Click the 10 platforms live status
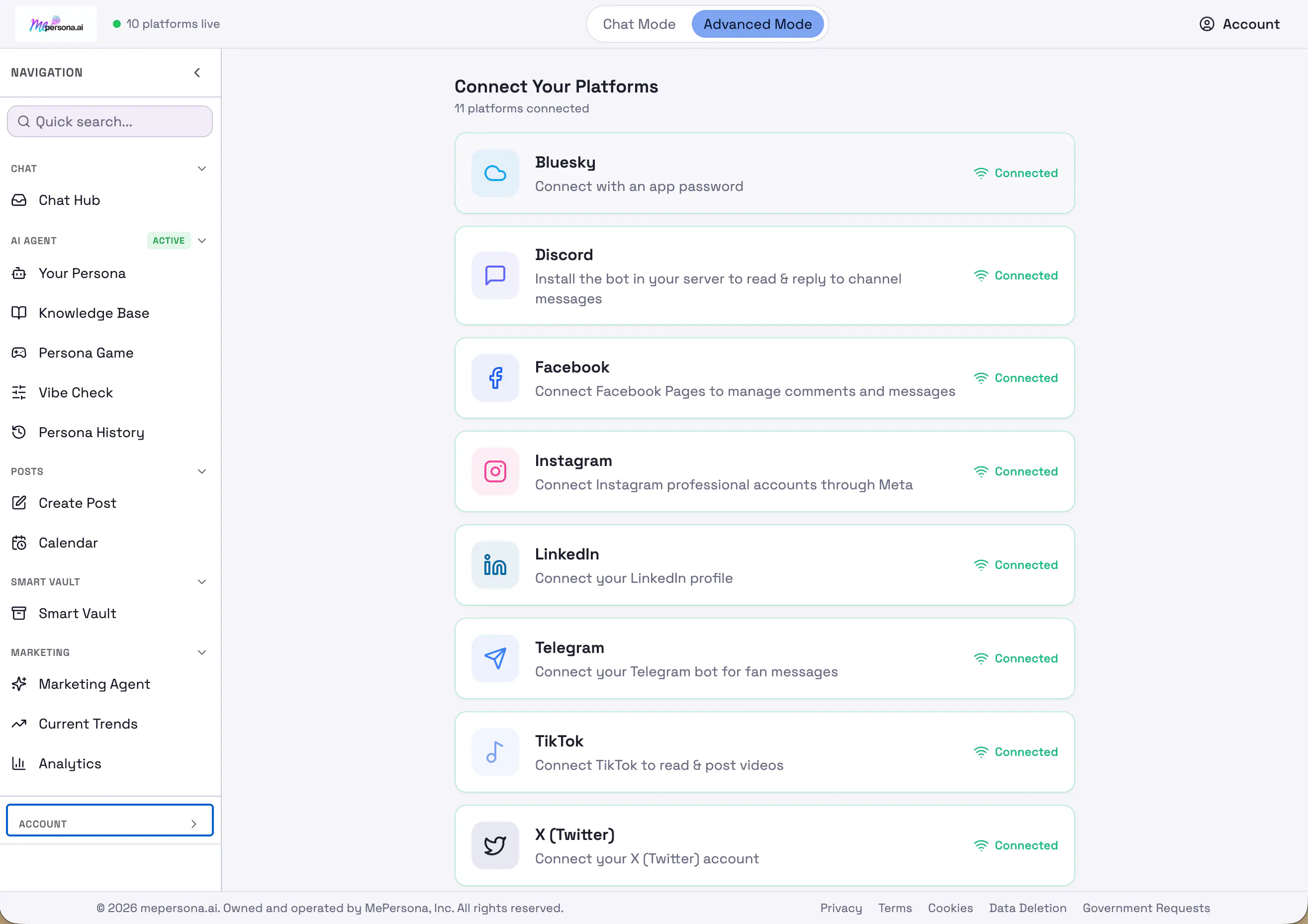The width and height of the screenshot is (1308, 924). click(166, 24)
